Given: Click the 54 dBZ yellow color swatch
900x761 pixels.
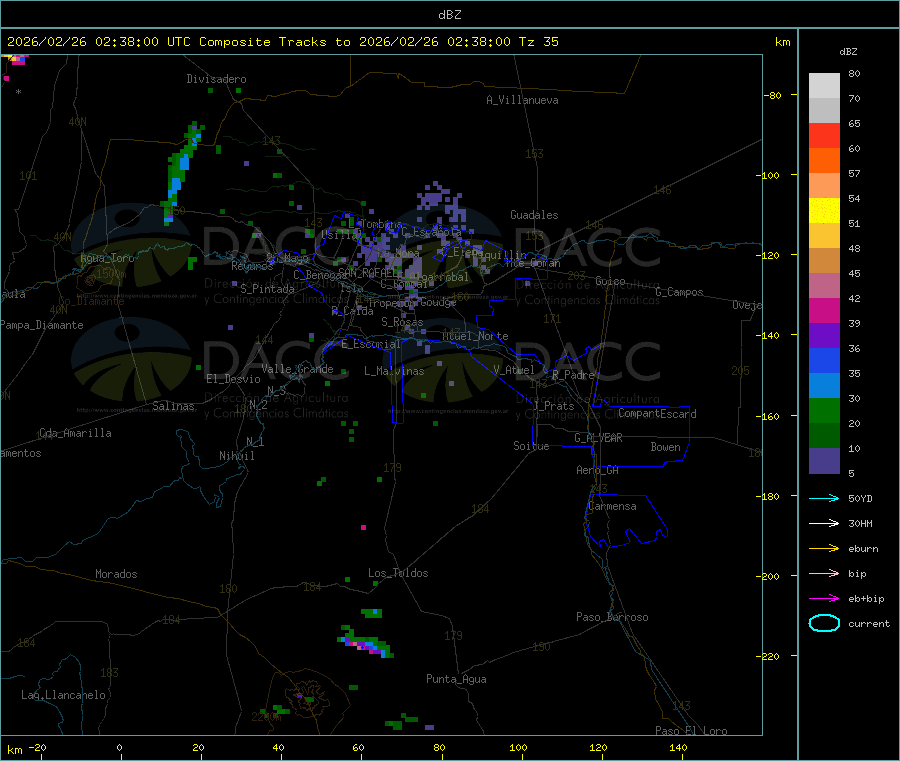Looking at the screenshot, I should click(x=824, y=211).
